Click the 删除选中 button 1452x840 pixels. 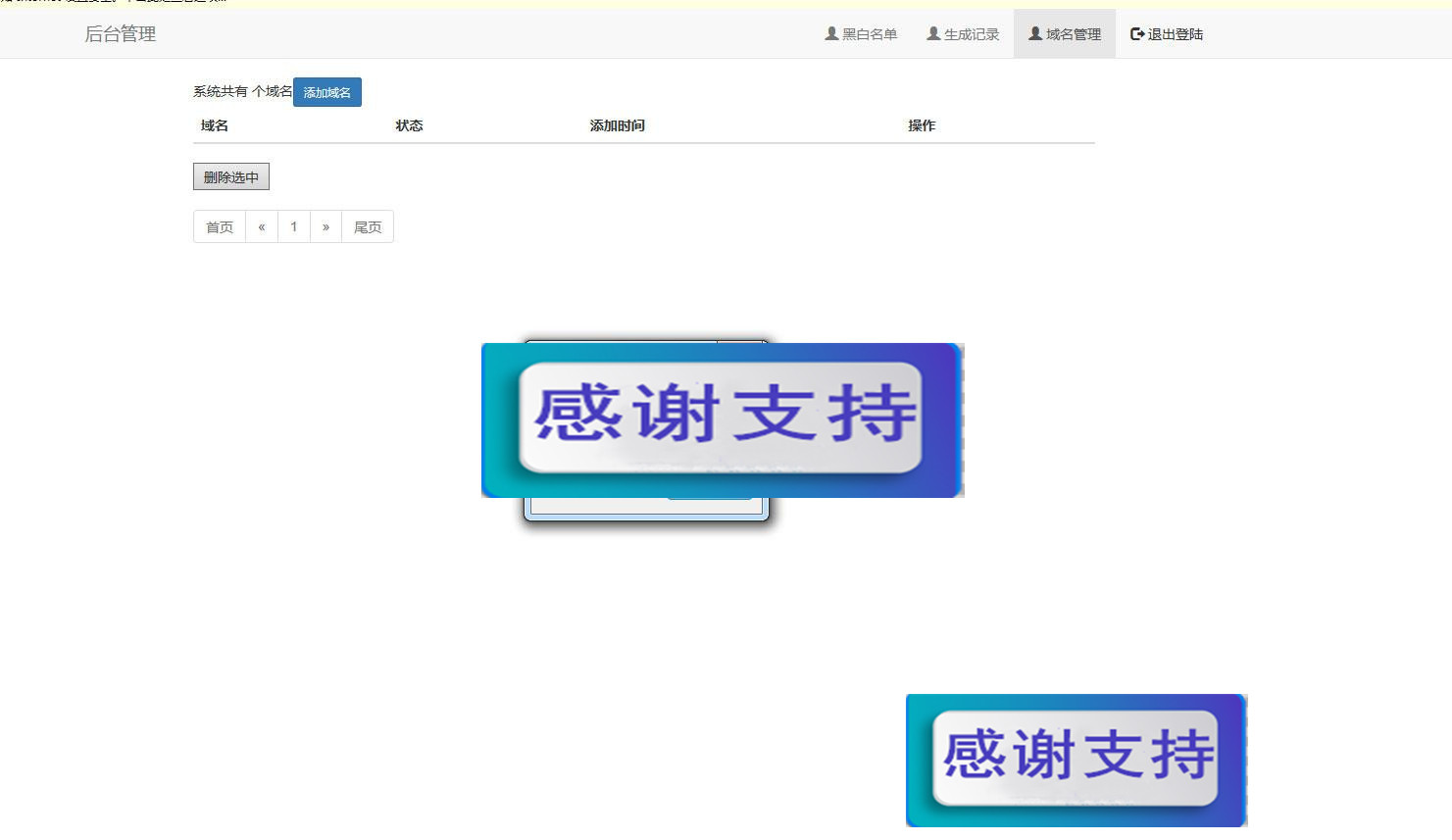tap(230, 176)
